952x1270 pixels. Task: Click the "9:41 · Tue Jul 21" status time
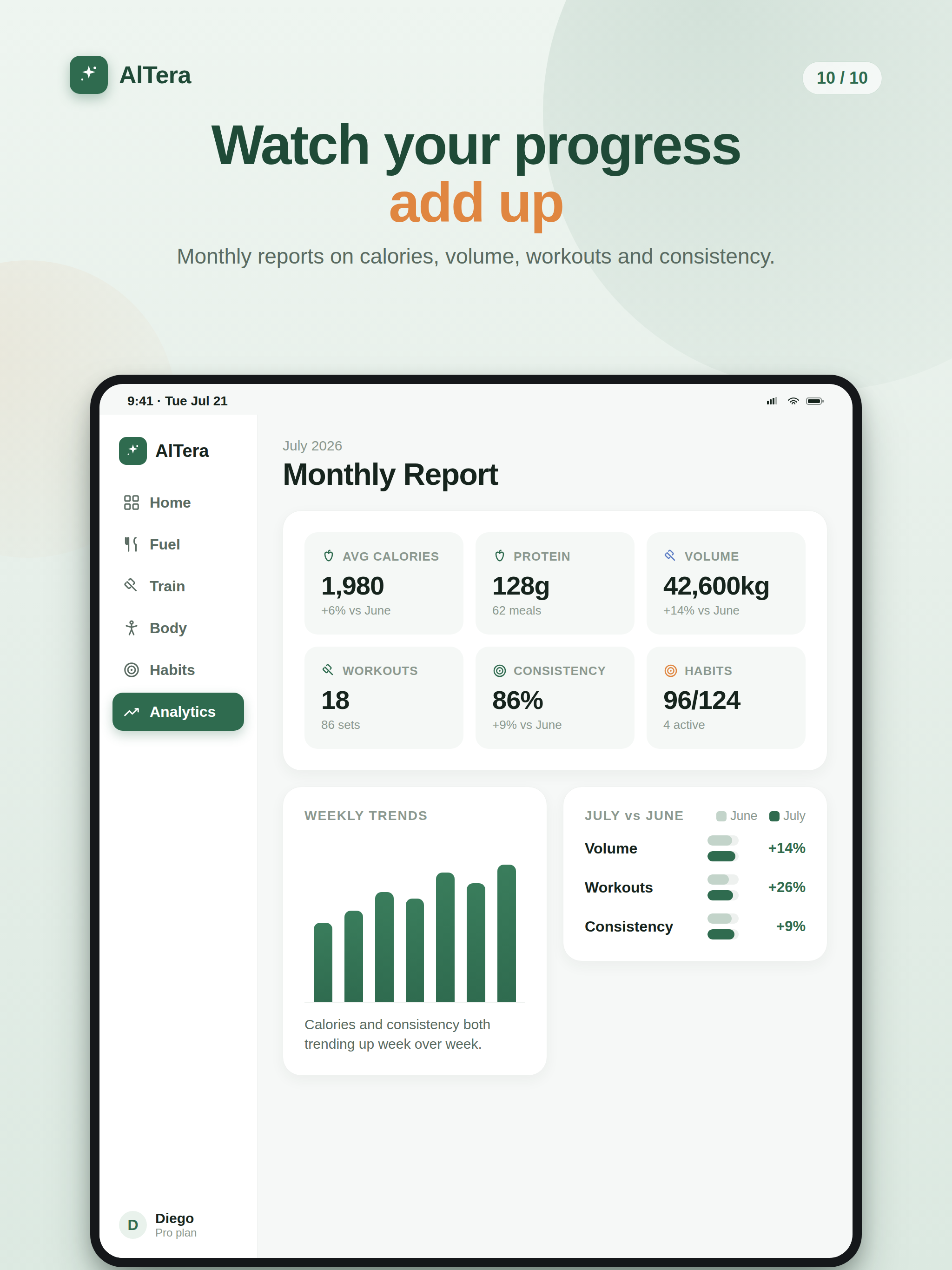pos(178,401)
